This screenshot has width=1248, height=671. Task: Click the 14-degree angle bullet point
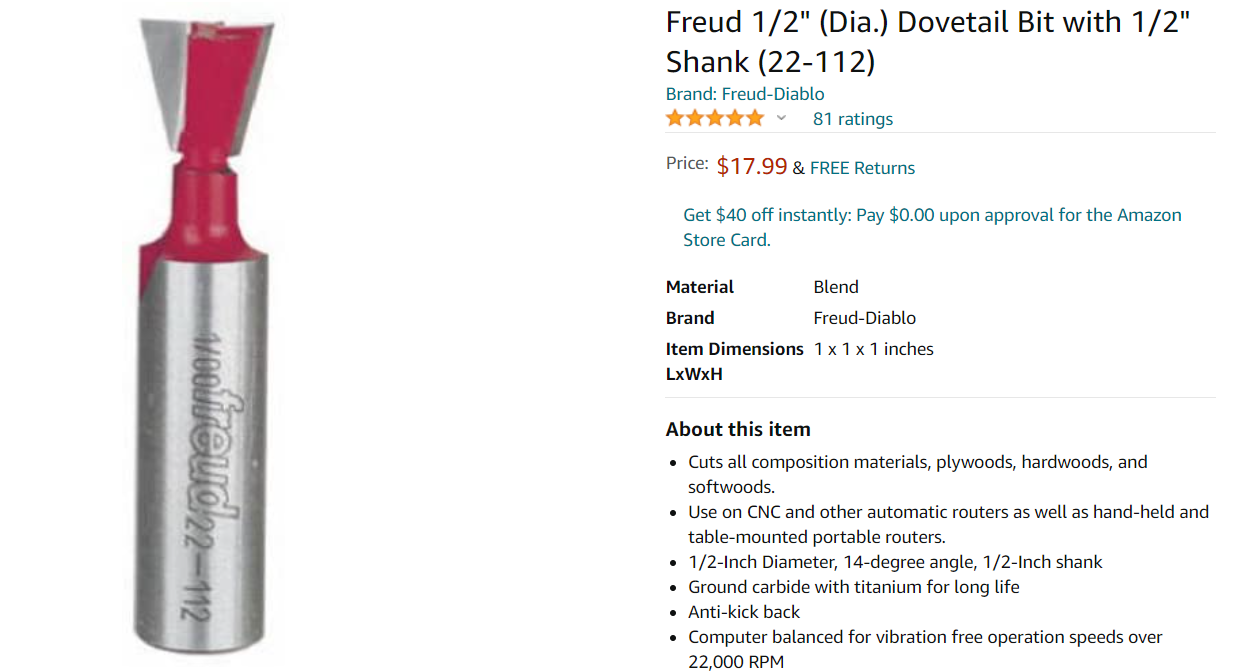[x=895, y=562]
